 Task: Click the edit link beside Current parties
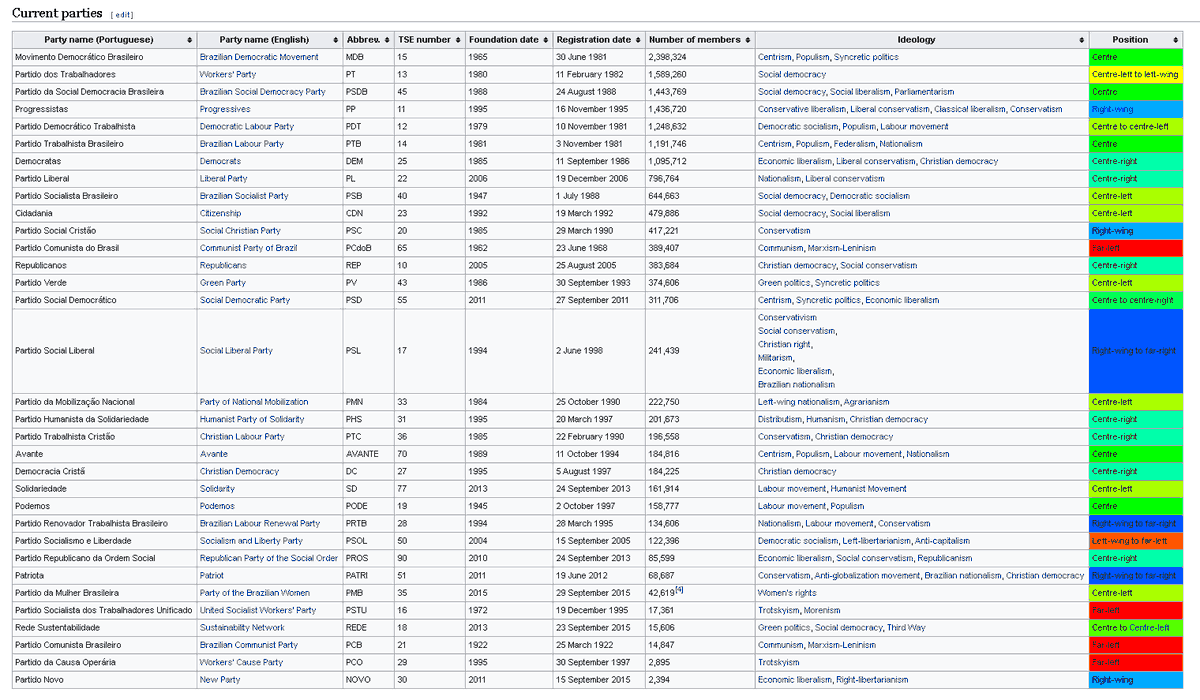124,15
